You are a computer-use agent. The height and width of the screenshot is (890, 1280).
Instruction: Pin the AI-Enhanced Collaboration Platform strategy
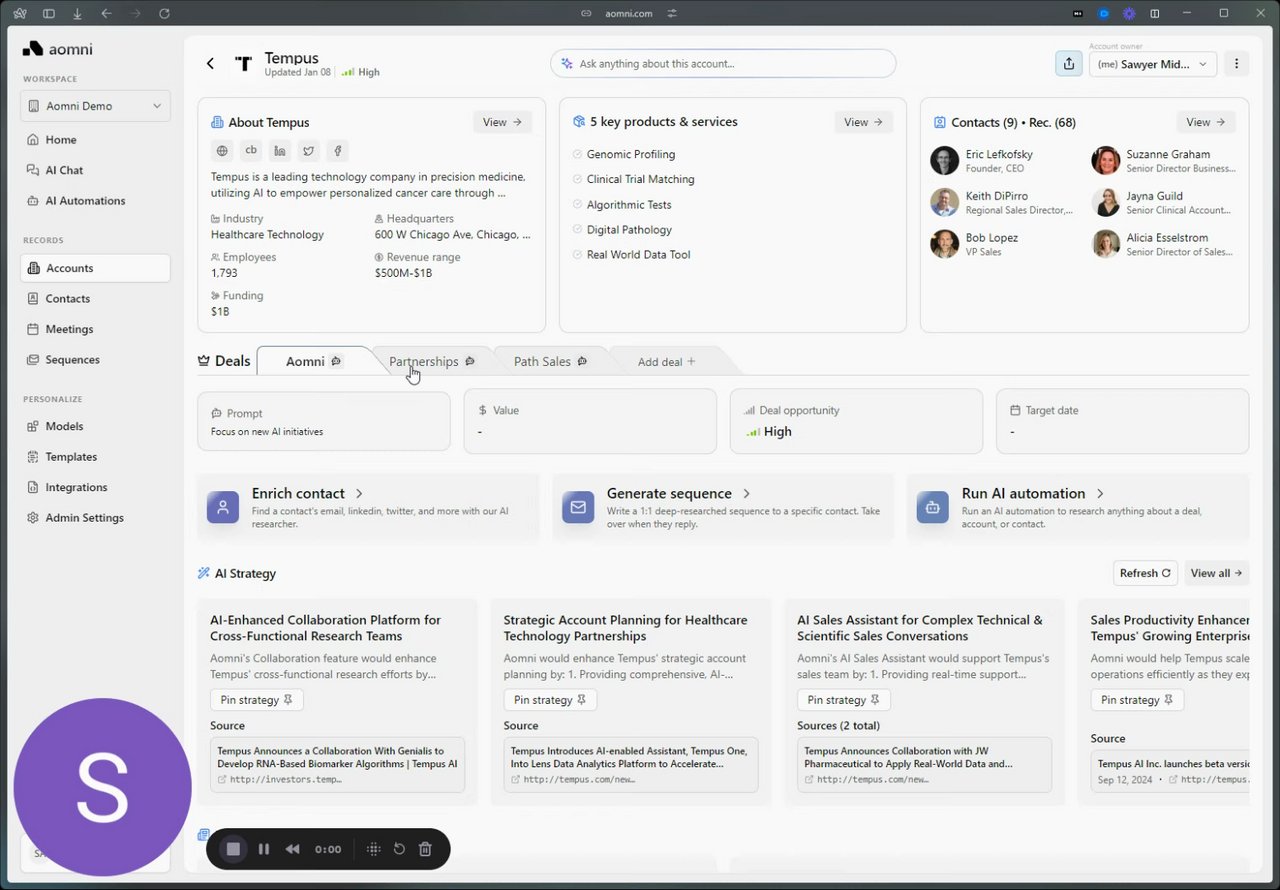pos(257,700)
